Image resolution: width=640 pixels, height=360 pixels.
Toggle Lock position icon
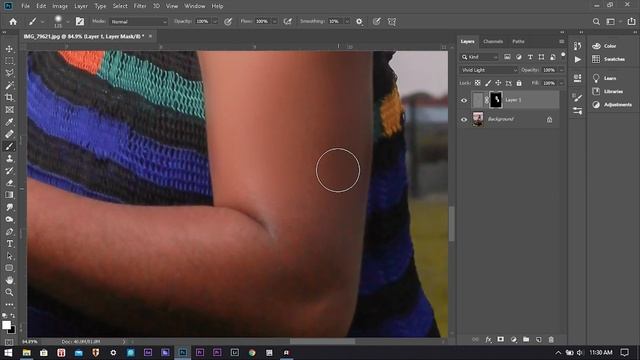pos(498,83)
